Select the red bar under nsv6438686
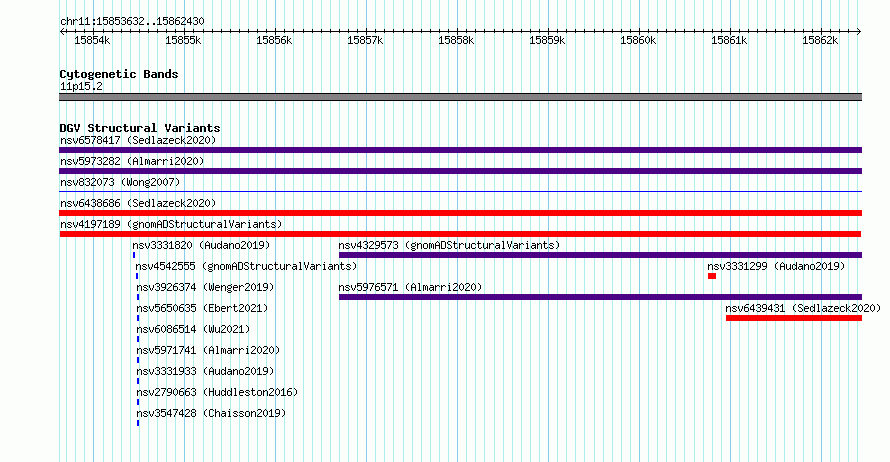 [460, 213]
